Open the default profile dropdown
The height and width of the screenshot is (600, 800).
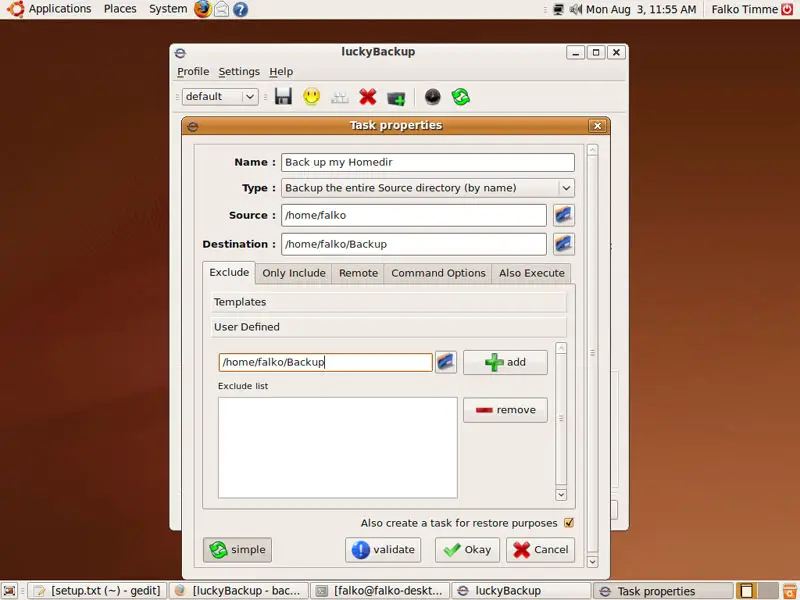click(220, 96)
